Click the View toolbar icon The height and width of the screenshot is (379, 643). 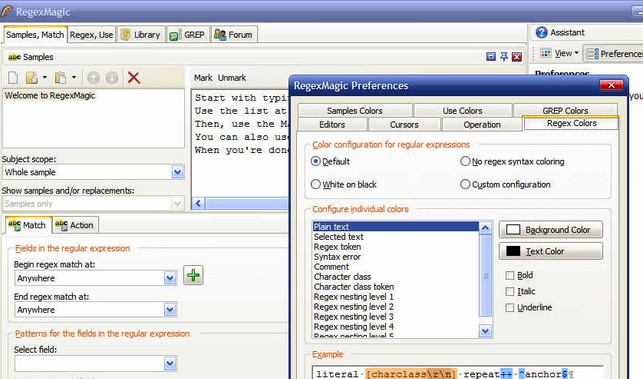tap(545, 53)
